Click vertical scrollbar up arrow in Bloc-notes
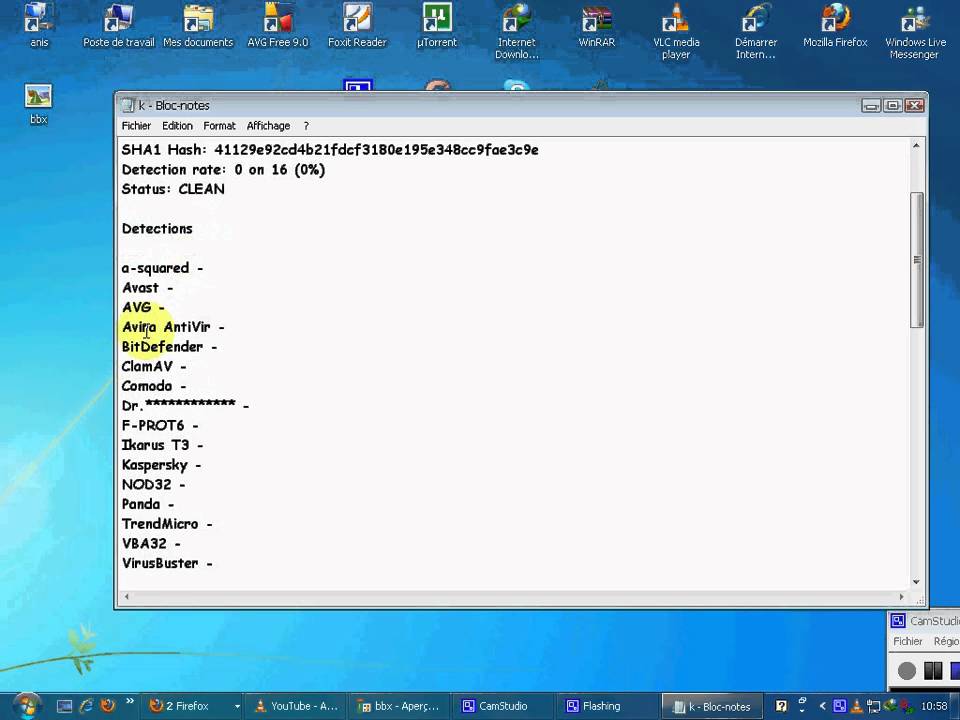This screenshot has width=960, height=720. 916,146
